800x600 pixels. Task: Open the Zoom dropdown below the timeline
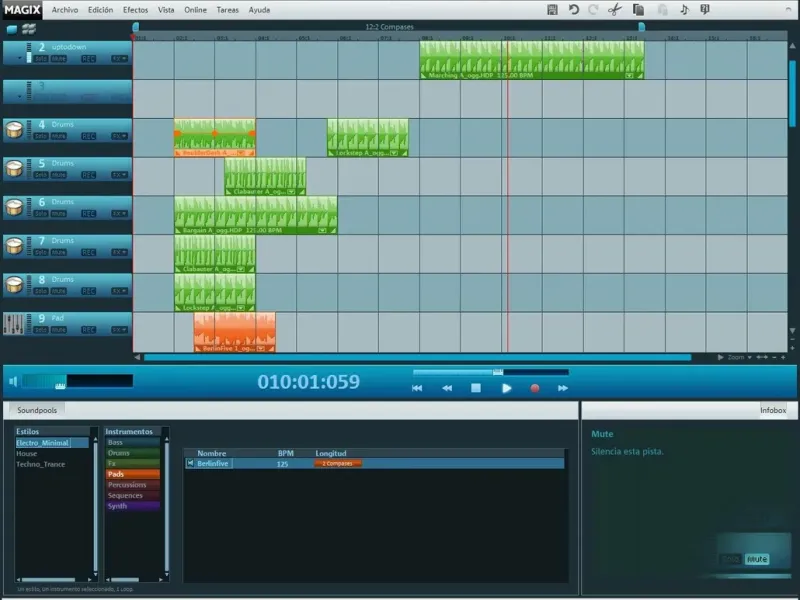coord(739,357)
